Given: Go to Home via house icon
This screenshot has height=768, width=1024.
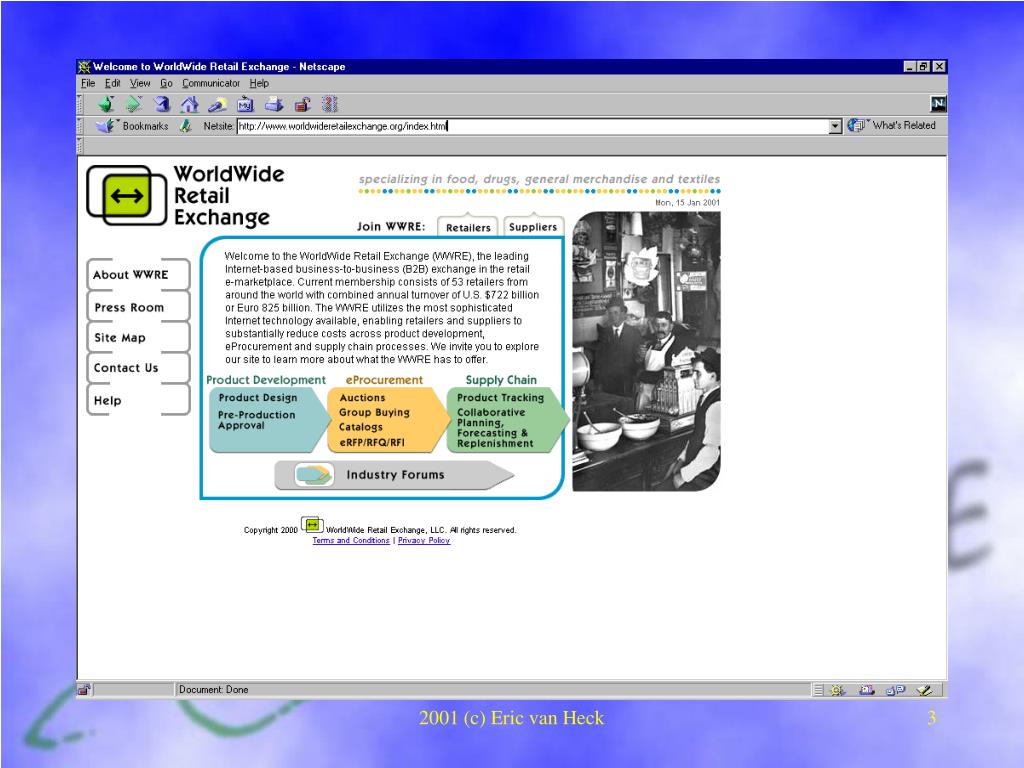Looking at the screenshot, I should tap(189, 104).
